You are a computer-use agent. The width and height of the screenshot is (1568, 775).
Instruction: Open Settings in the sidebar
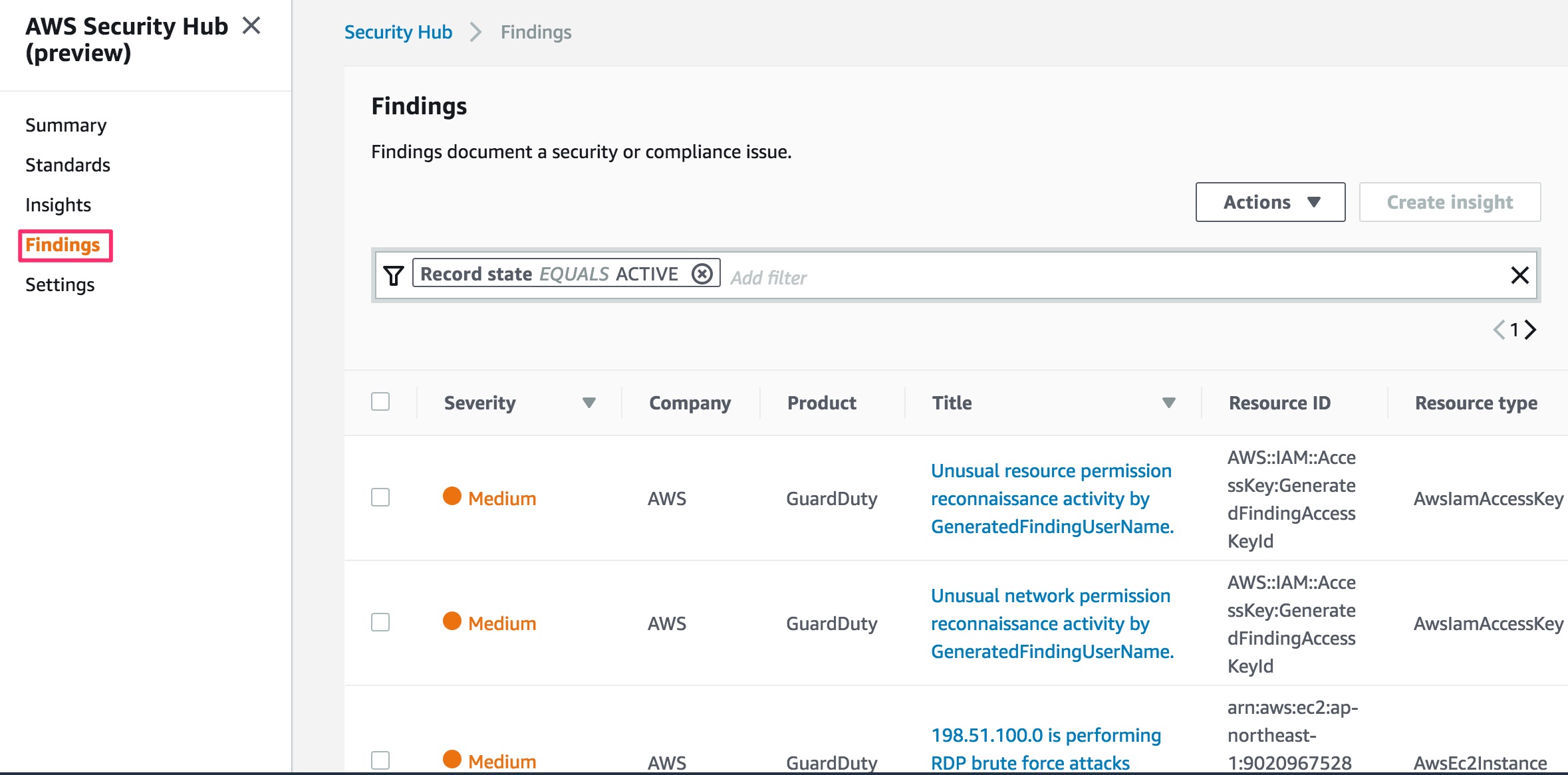pos(60,284)
